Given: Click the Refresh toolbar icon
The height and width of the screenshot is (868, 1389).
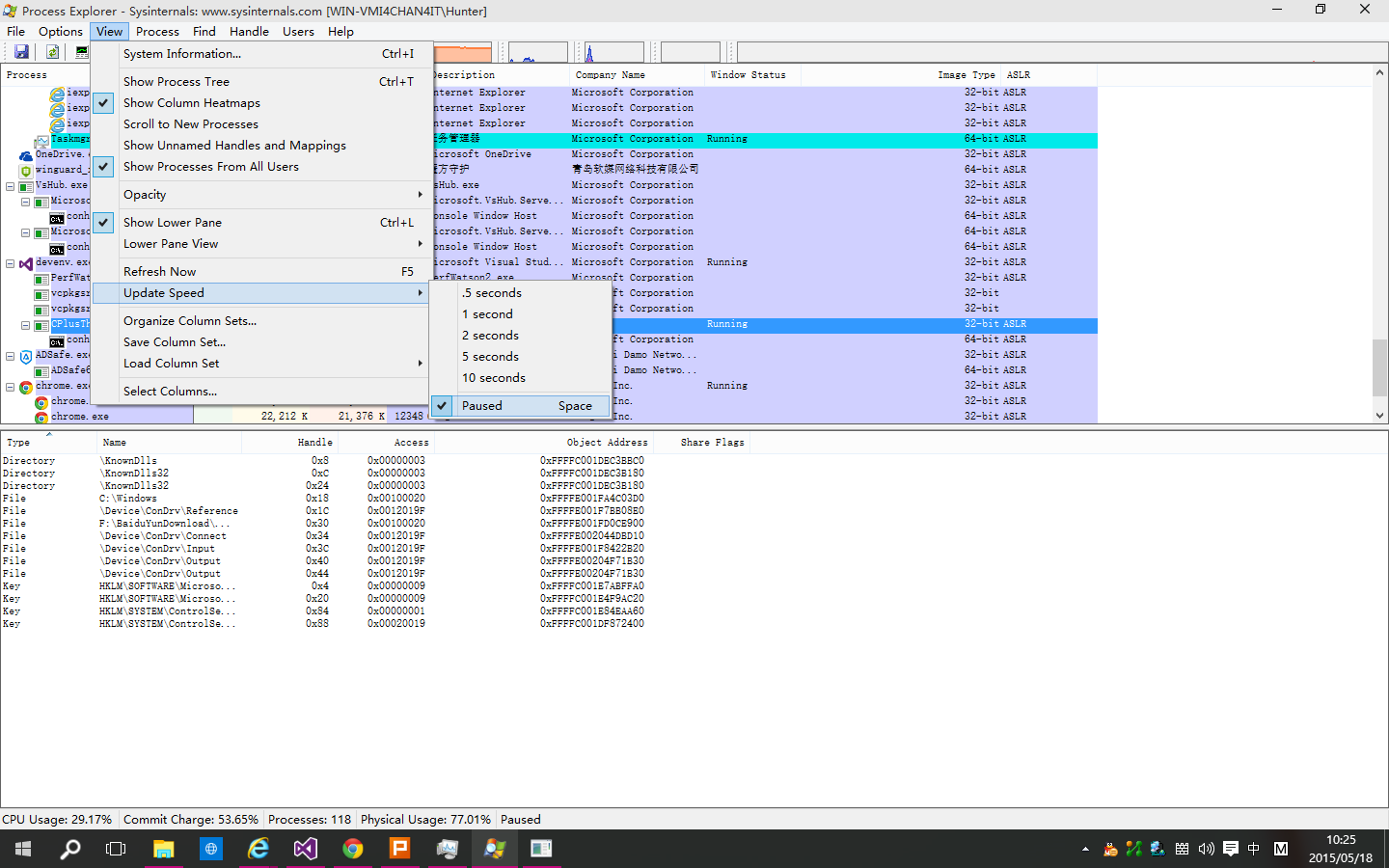Looking at the screenshot, I should 52,52.
